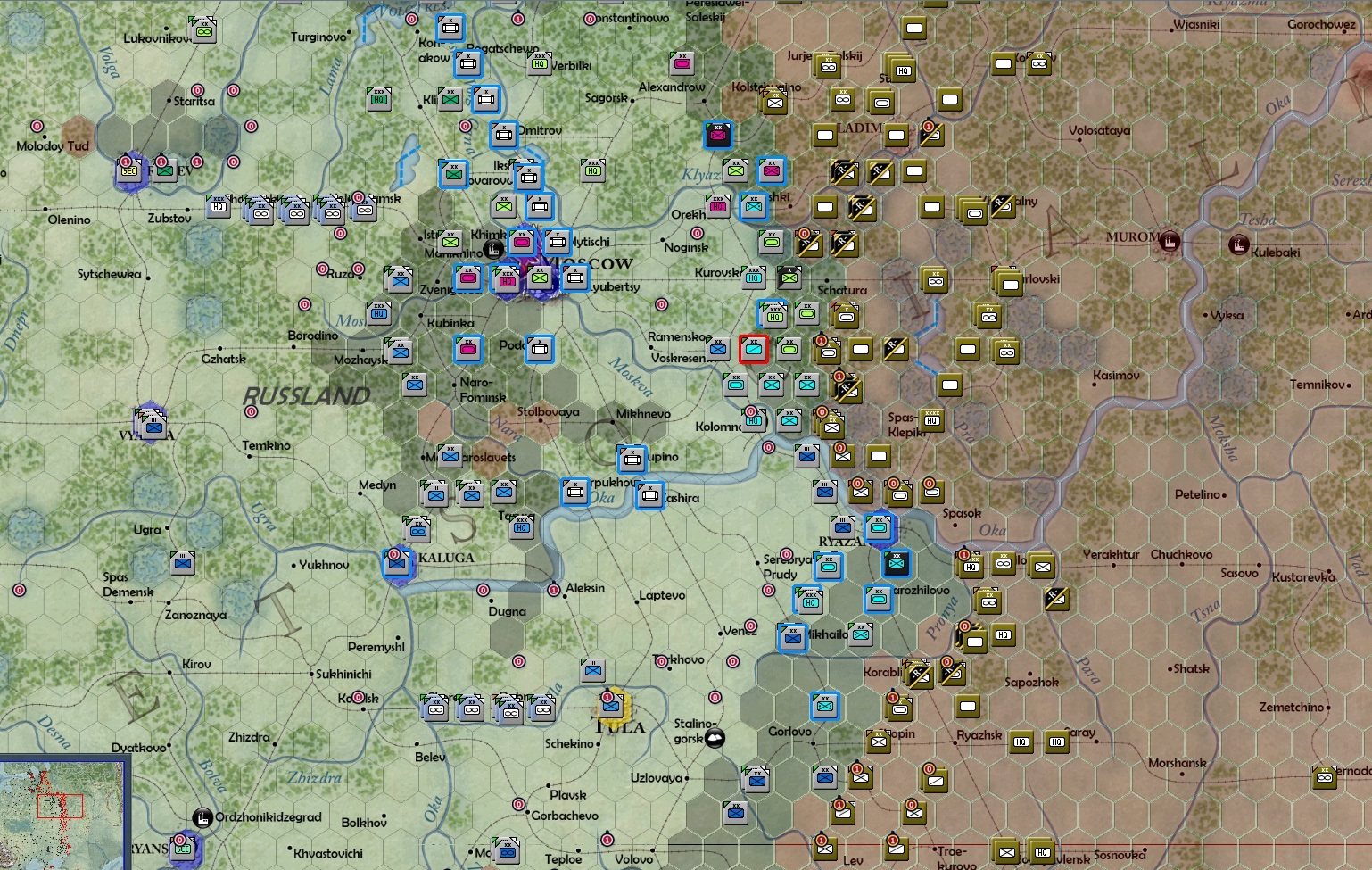Select the unit counter near Mikhailov

pyautogui.click(x=791, y=637)
